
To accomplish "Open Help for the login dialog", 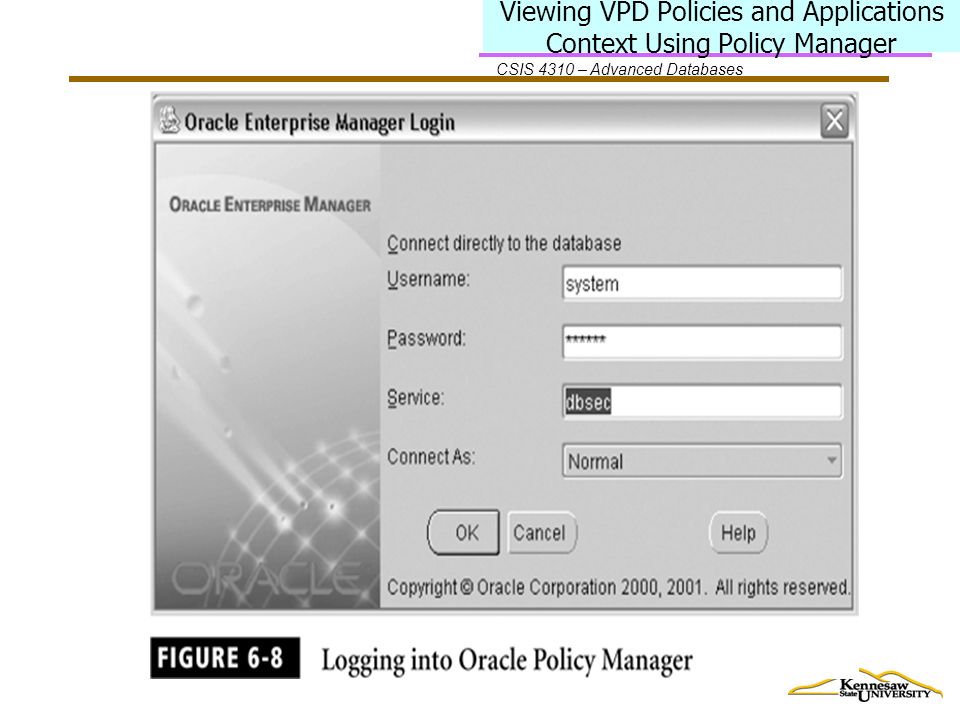I will [738, 533].
